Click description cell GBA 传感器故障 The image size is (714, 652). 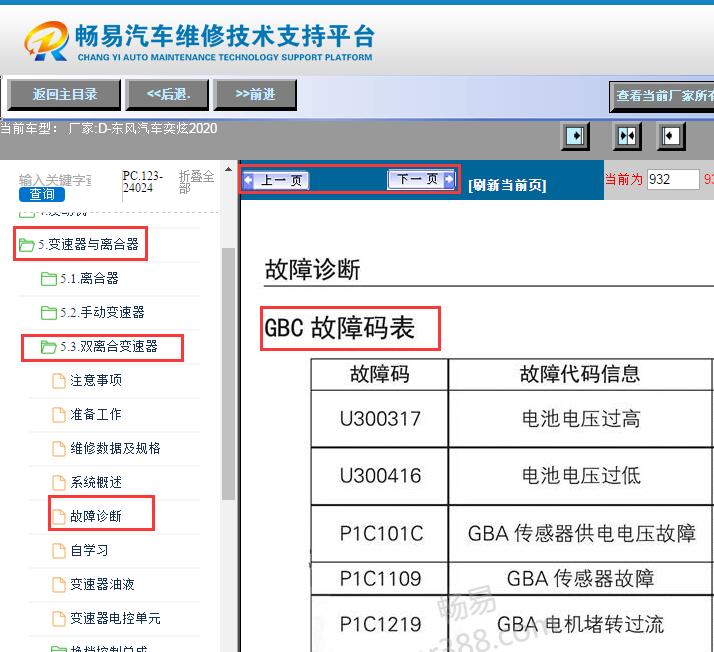(x=581, y=579)
